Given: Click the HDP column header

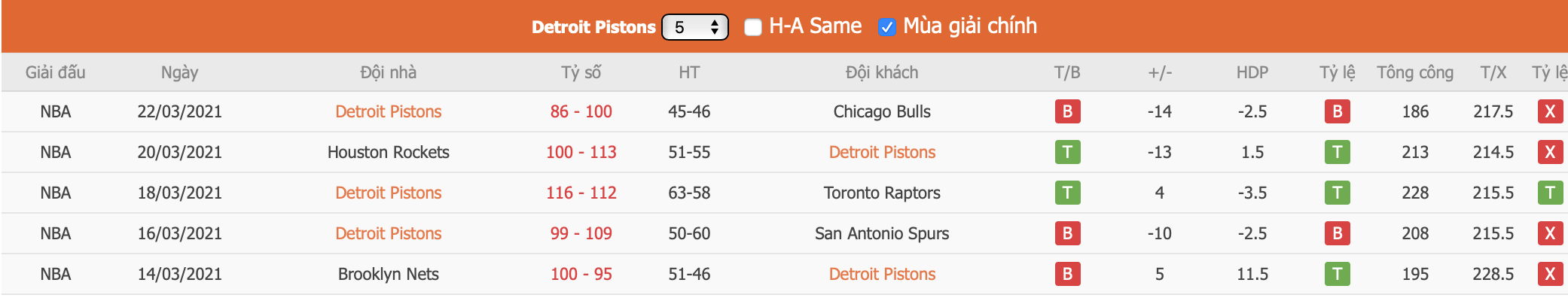Looking at the screenshot, I should pyautogui.click(x=1252, y=72).
